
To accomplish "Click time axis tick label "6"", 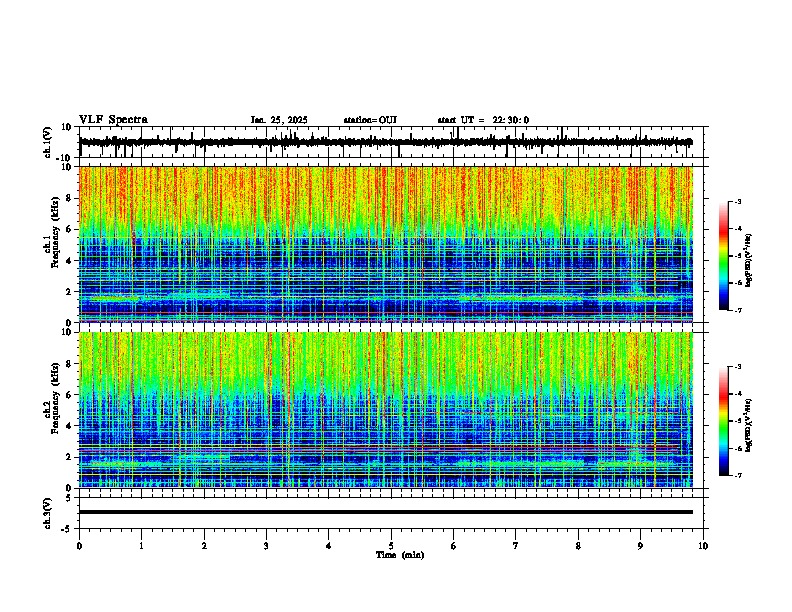I will [x=453, y=546].
